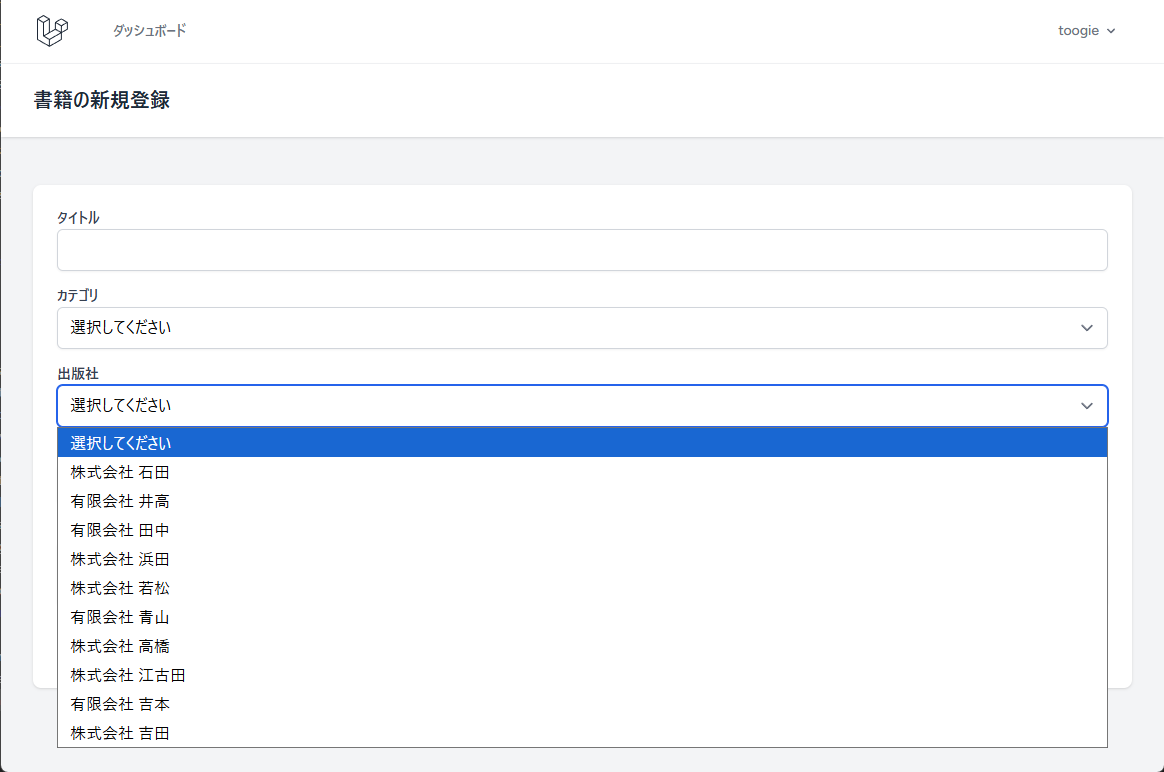Focus the タイトル text input field
Image resolution: width=1164 pixels, height=772 pixels.
(582, 250)
